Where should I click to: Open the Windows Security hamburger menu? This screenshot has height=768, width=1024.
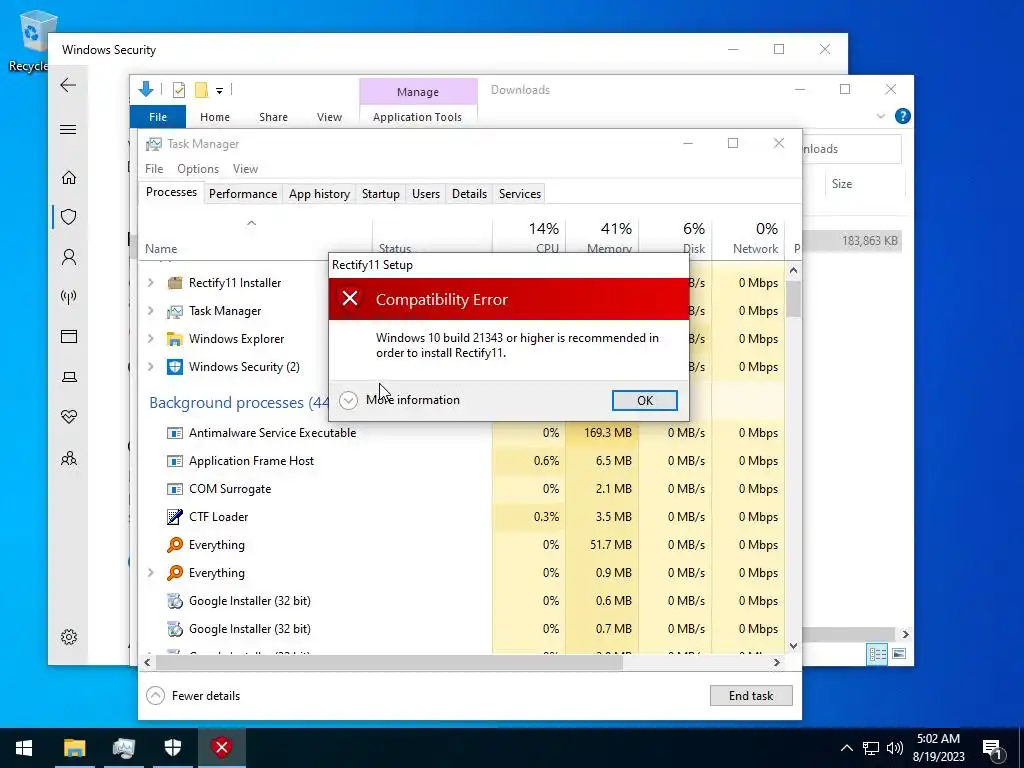(68, 129)
